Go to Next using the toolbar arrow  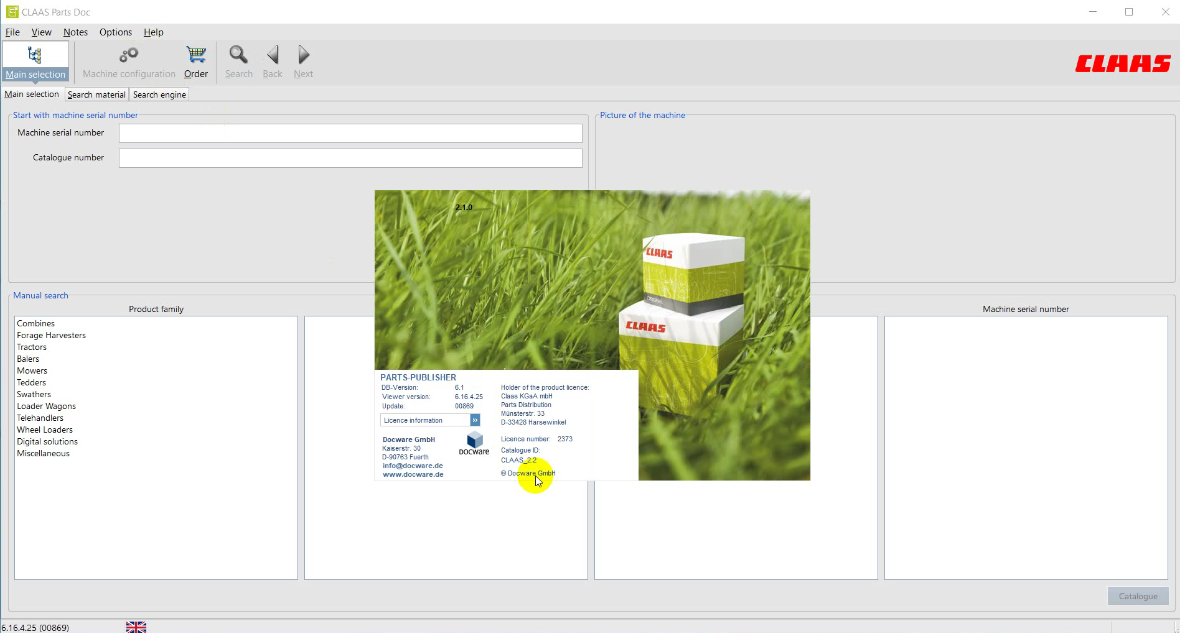click(x=303, y=62)
